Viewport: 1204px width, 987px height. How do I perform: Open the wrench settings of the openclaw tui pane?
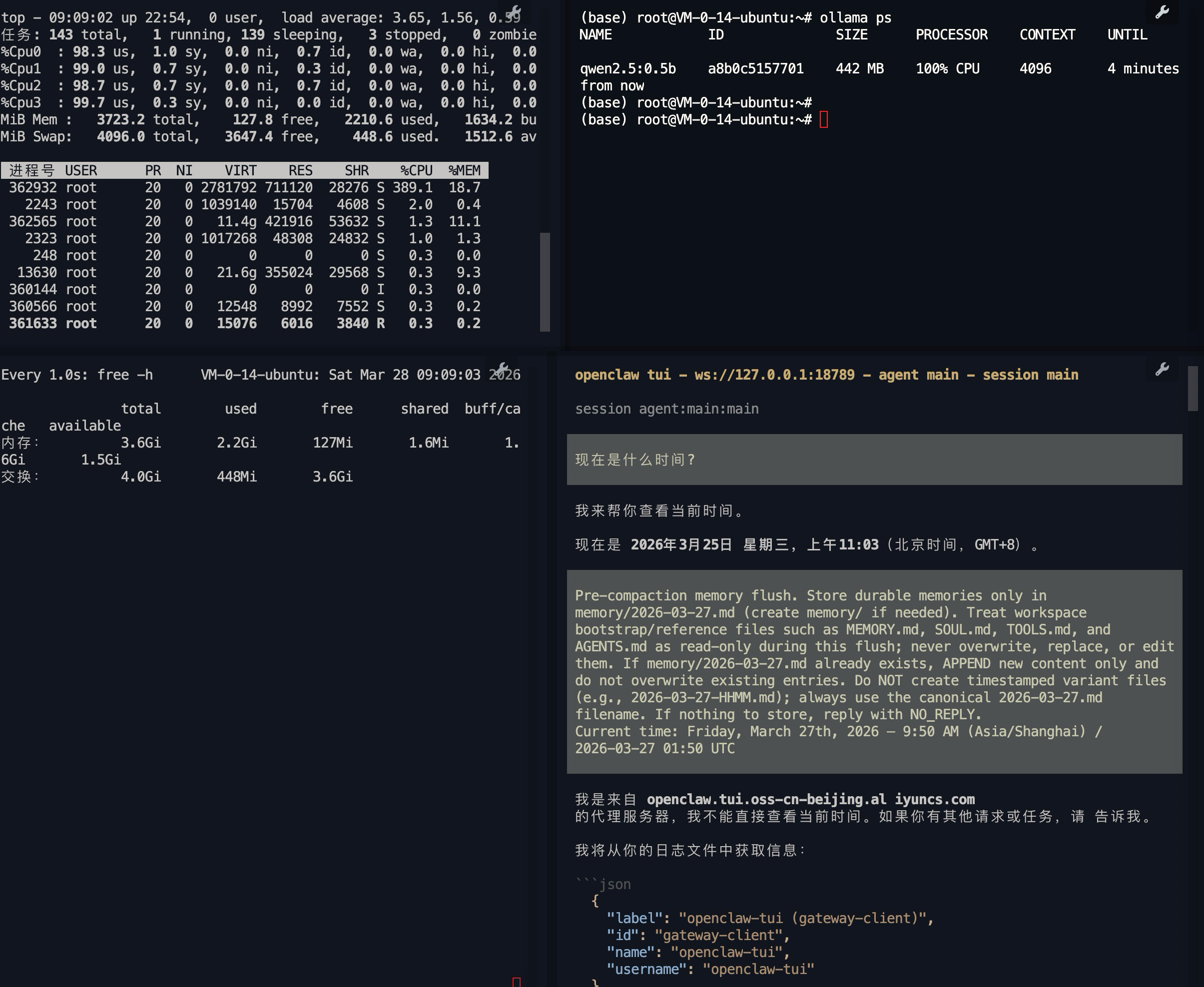click(1162, 370)
